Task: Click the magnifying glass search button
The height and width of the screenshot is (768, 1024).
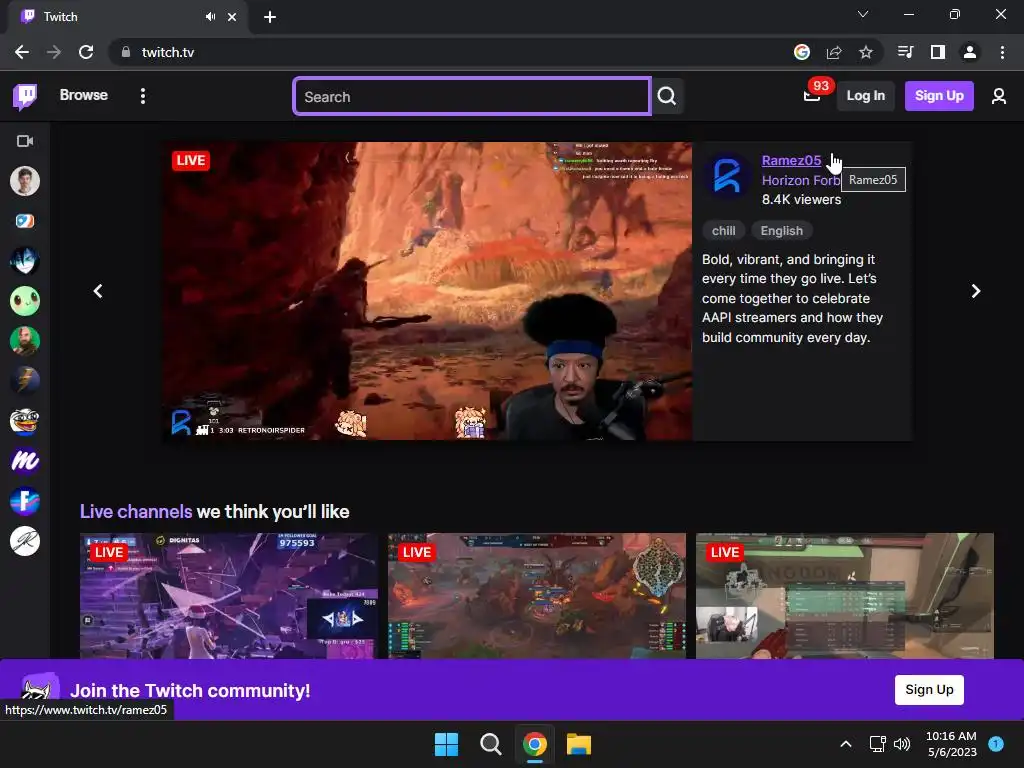Action: 667,97
